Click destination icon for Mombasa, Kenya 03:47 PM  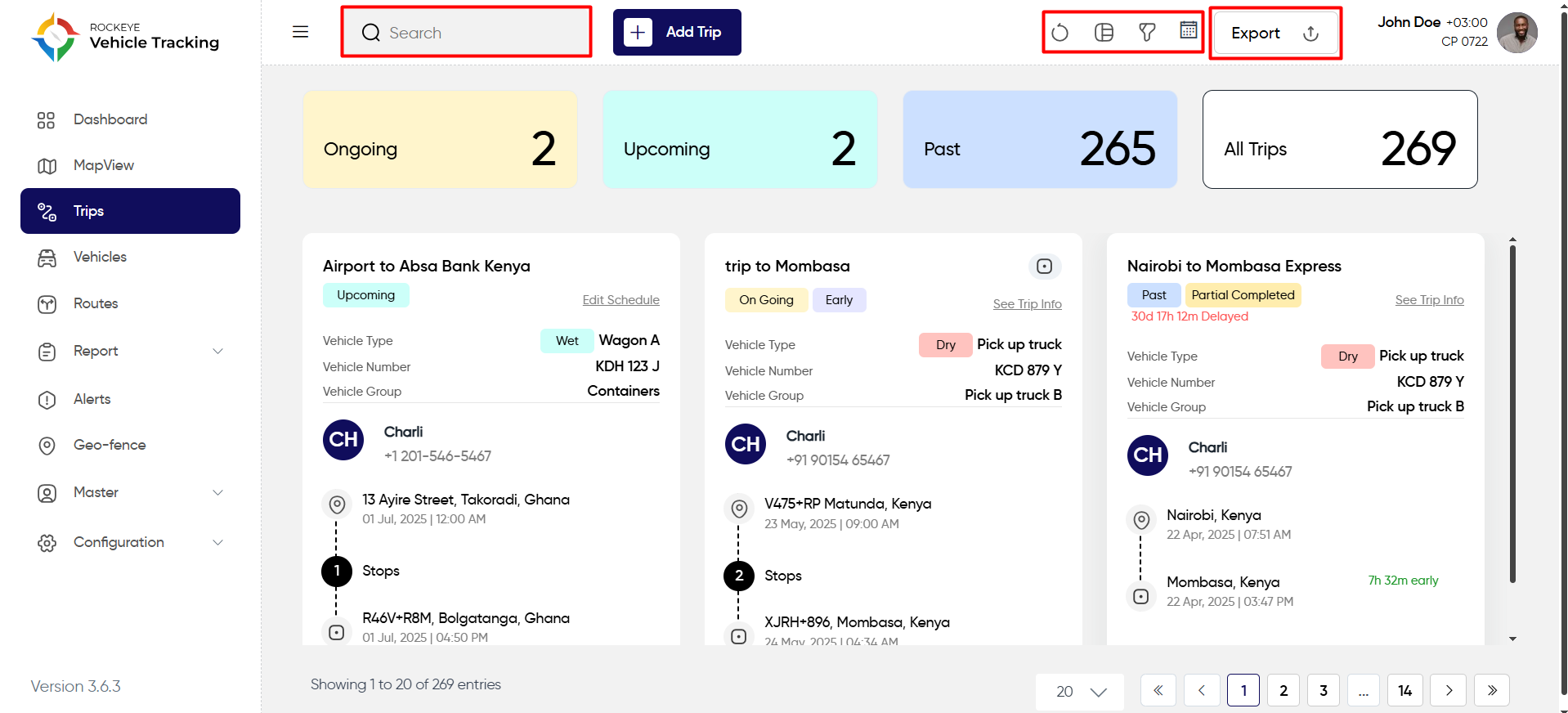click(1141, 597)
